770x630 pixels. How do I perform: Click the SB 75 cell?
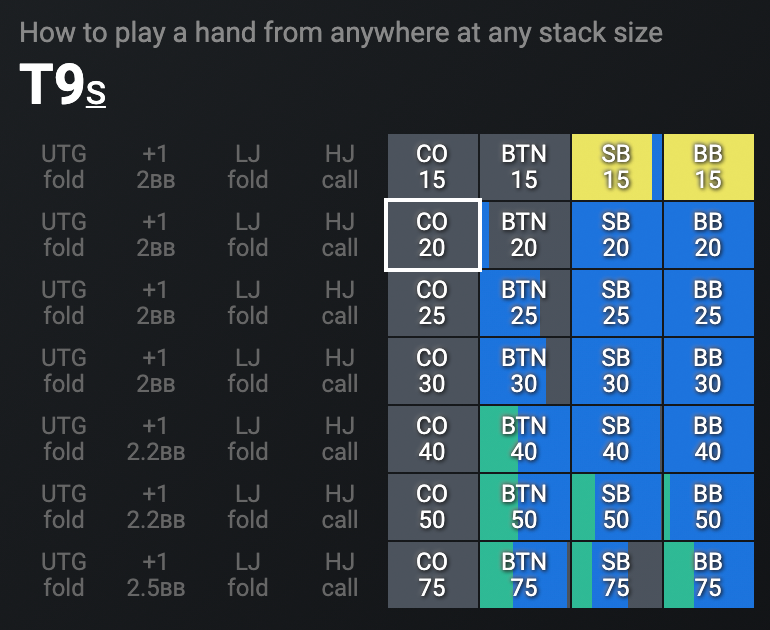(x=616, y=575)
